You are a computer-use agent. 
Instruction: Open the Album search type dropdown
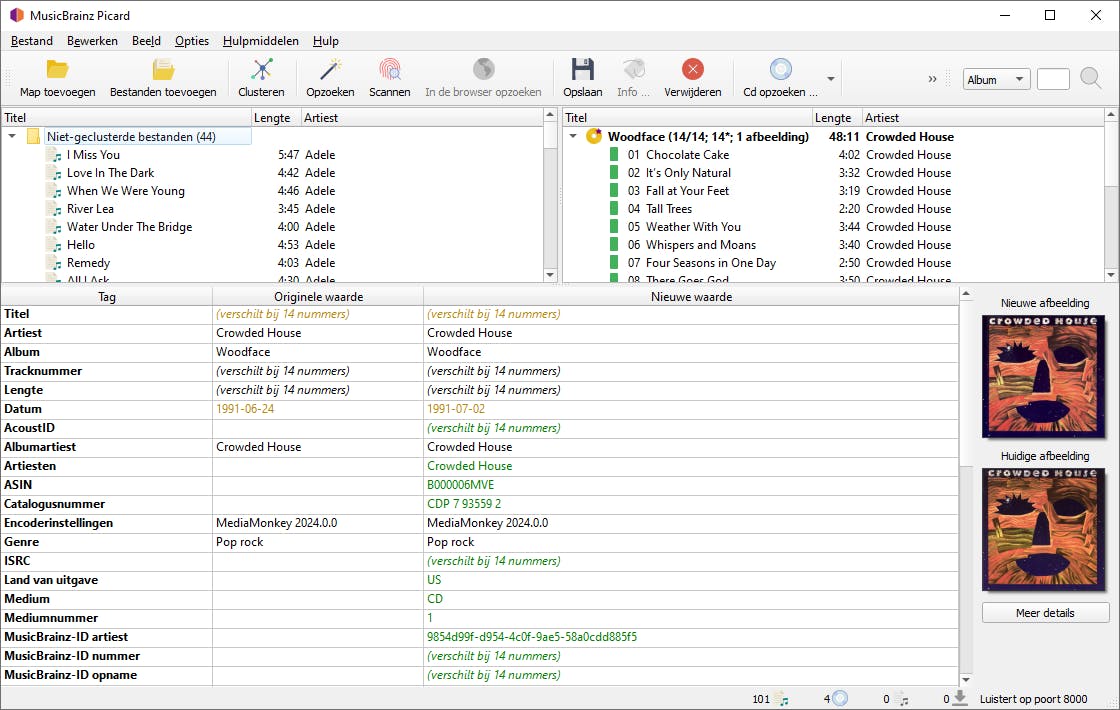tap(995, 79)
